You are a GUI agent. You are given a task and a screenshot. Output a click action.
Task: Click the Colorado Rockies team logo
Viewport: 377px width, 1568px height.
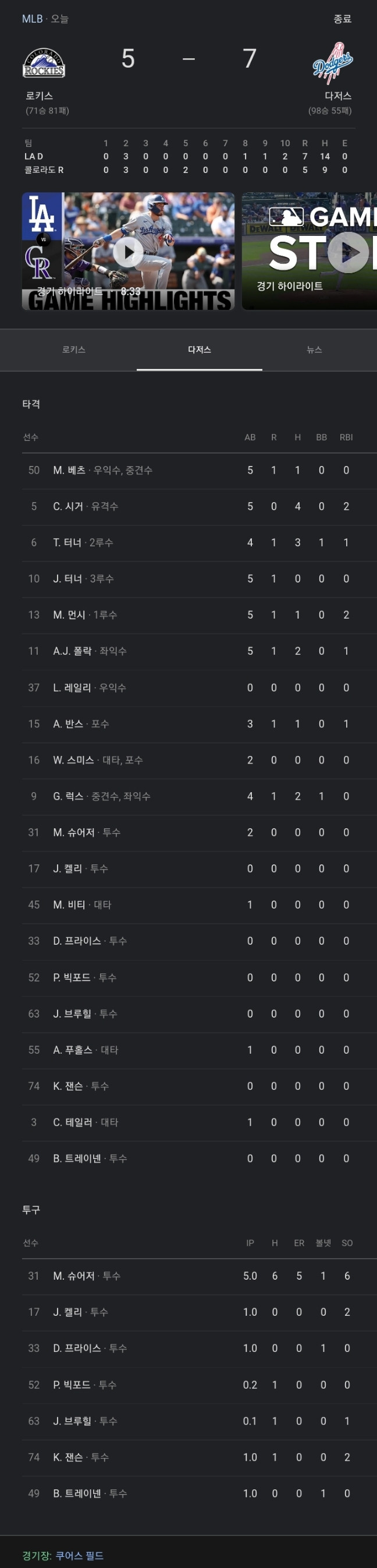[x=44, y=63]
